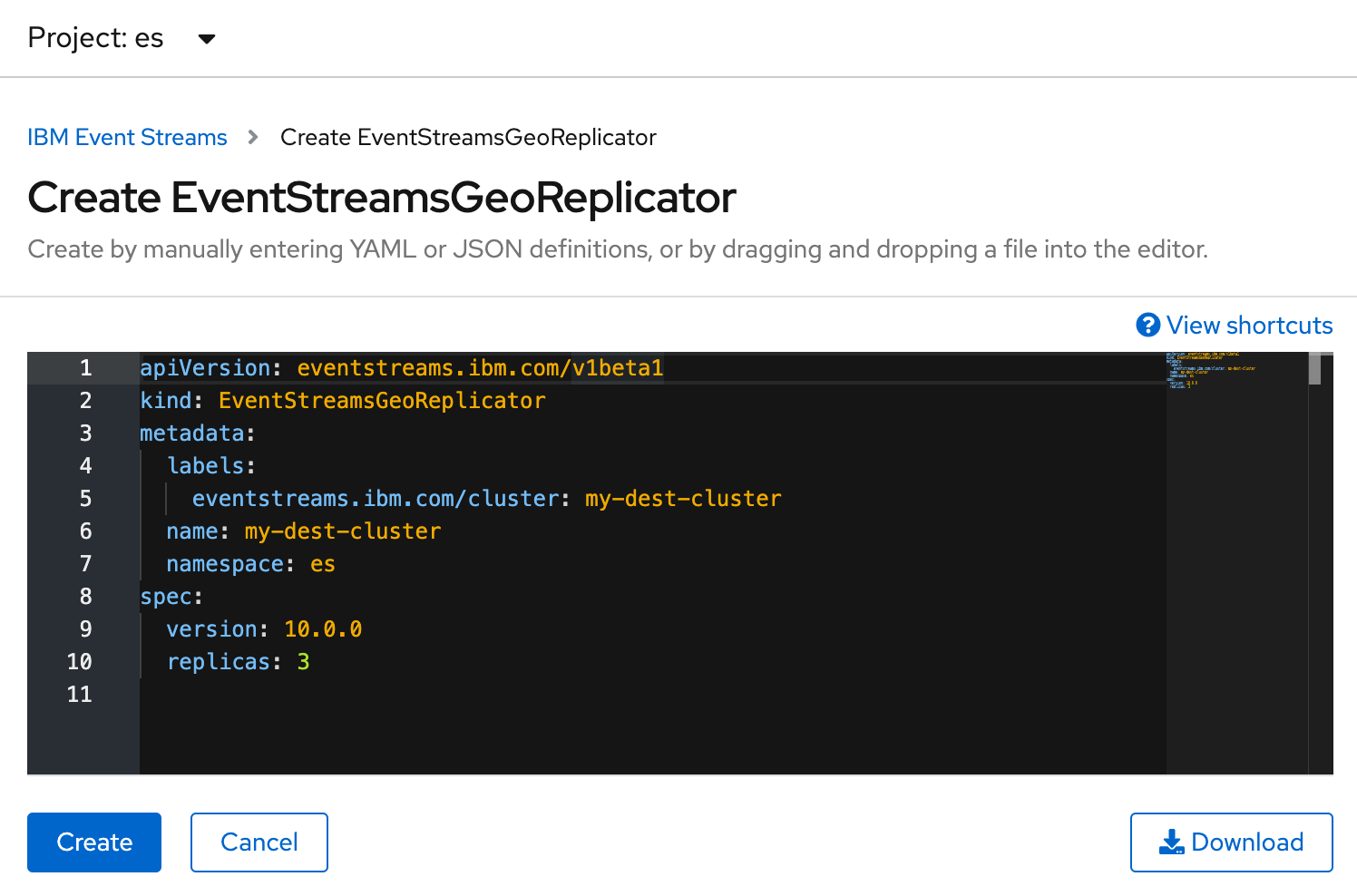The height and width of the screenshot is (896, 1357).
Task: Click the download icon beside Download label
Action: (1174, 842)
